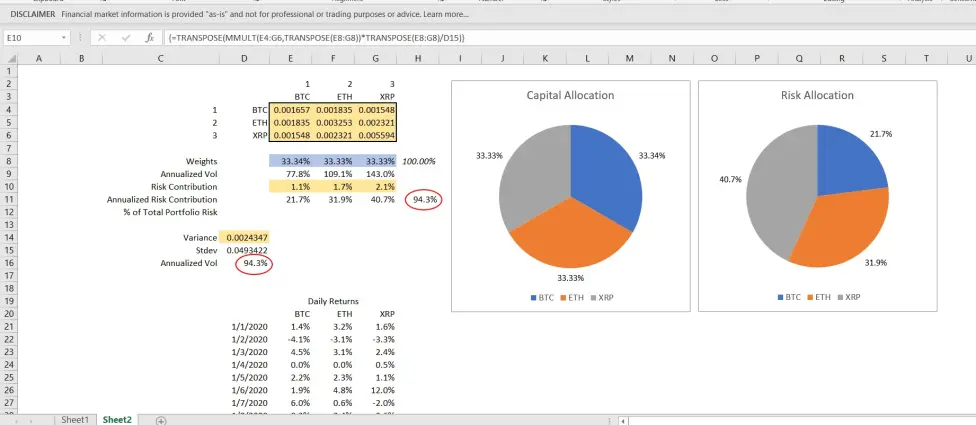Click XRP legend entry in Capital Allocation chart
This screenshot has width=976, height=425.
pos(601,297)
